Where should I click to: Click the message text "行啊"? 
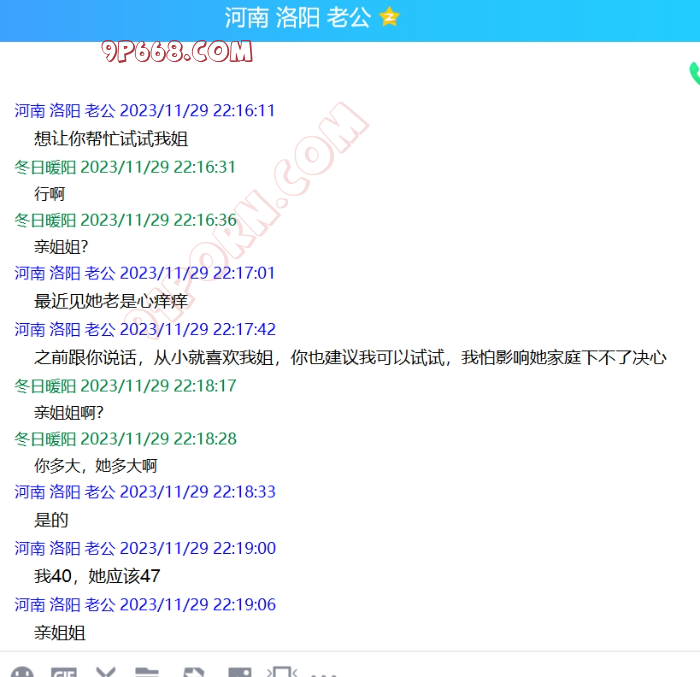pos(49,194)
